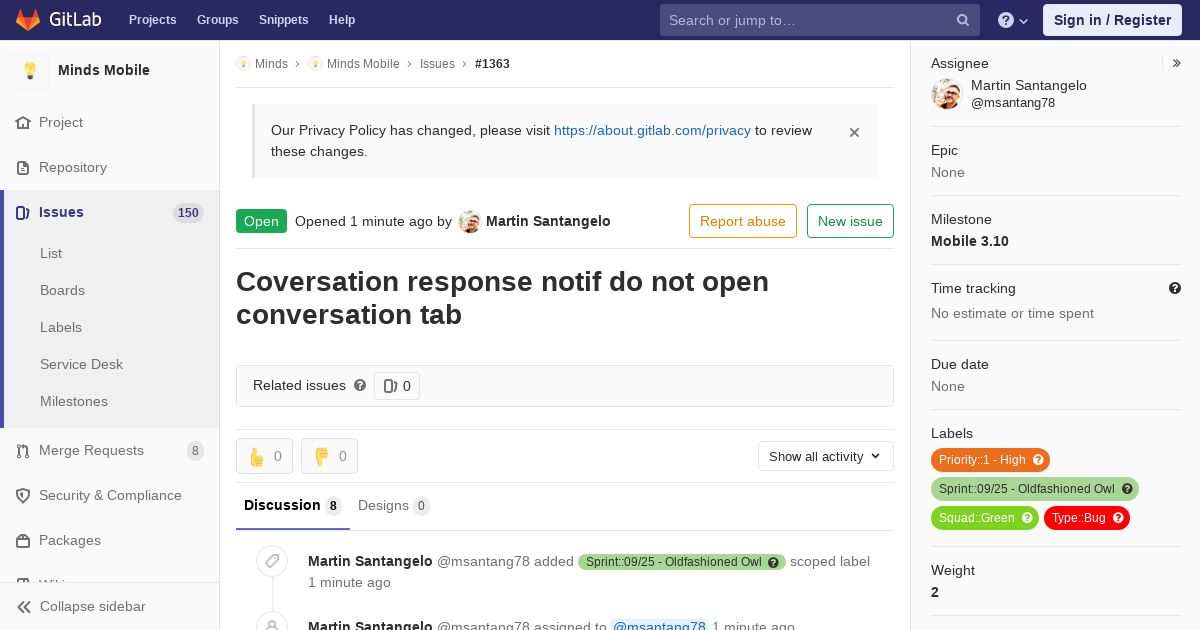
Task: Click the thumbs up reaction
Action: 264,456
